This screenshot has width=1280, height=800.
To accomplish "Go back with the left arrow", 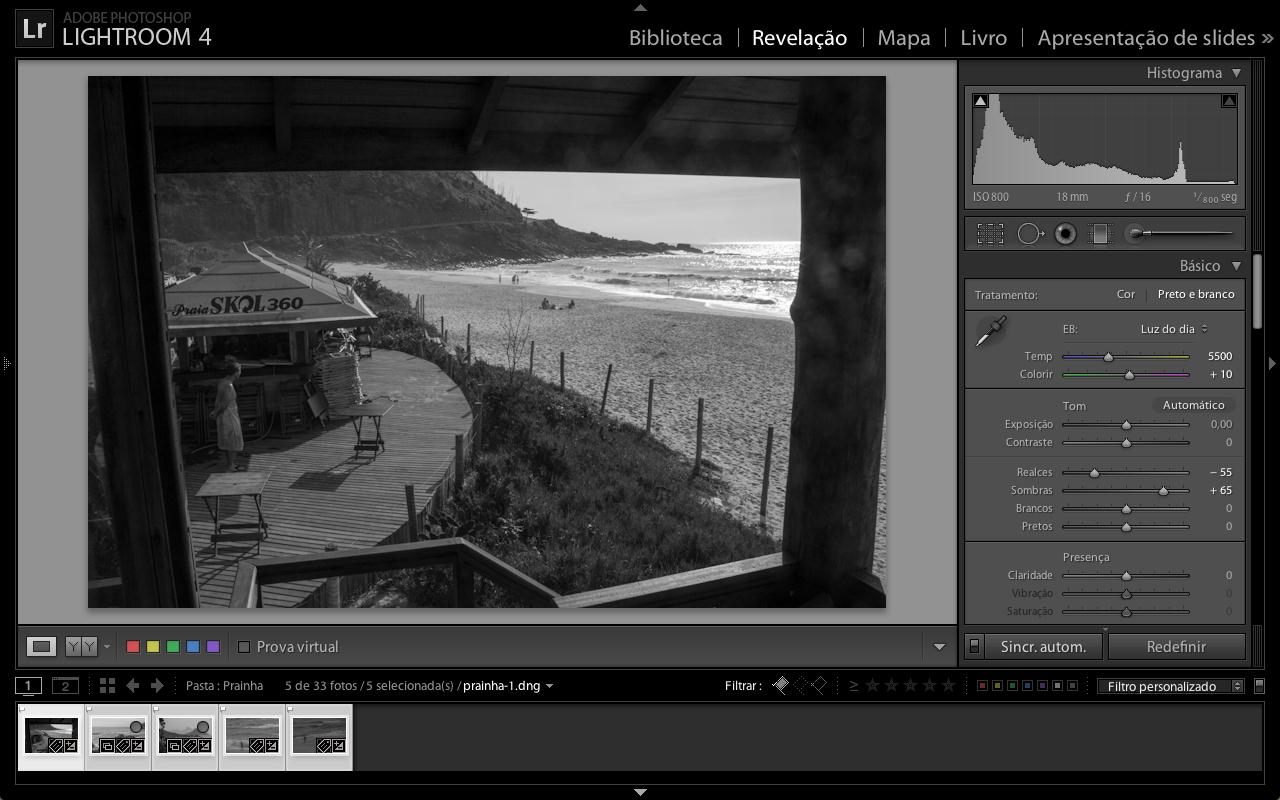I will click(132, 686).
